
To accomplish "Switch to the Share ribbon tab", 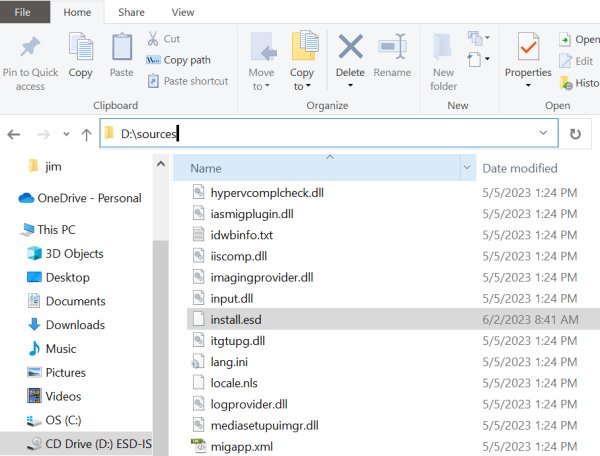I will [131, 12].
